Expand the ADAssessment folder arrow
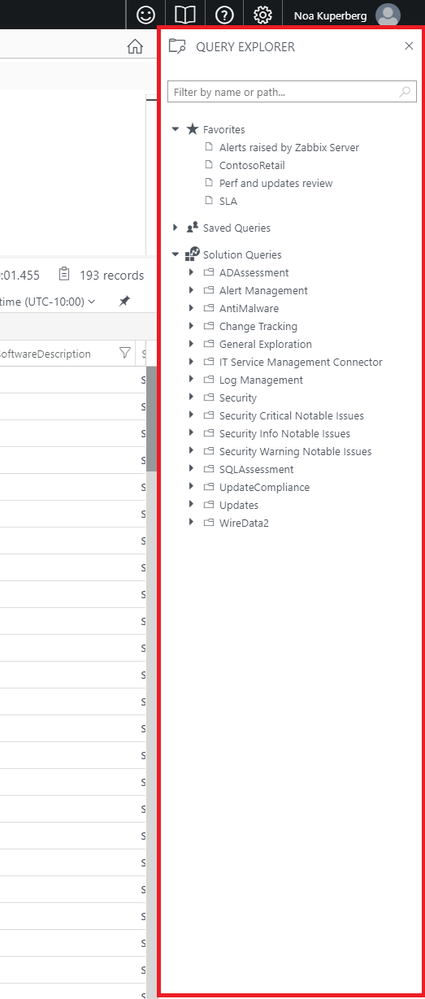Viewport: 425px width, 999px height. pyautogui.click(x=191, y=273)
